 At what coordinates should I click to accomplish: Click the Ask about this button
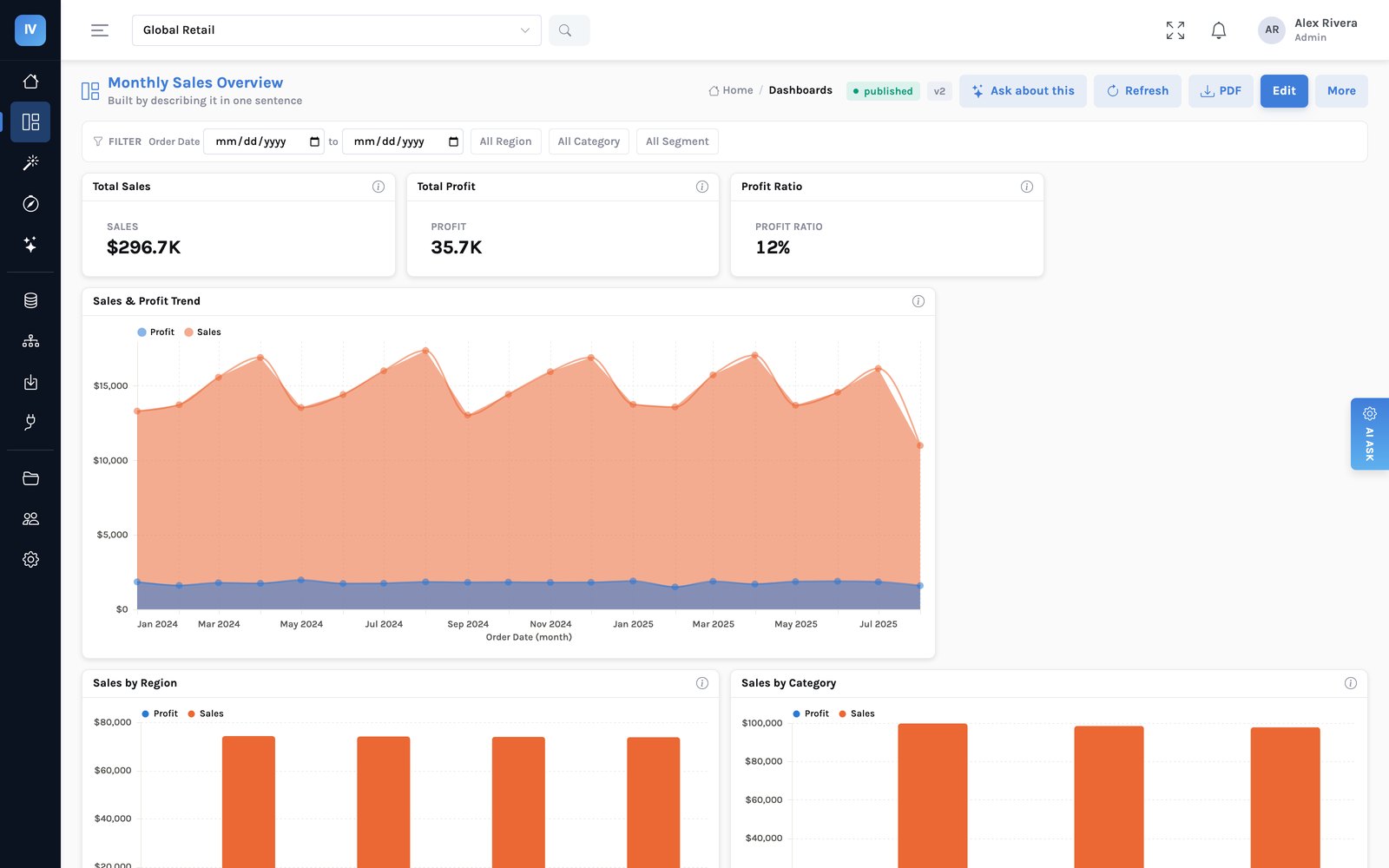click(1023, 91)
